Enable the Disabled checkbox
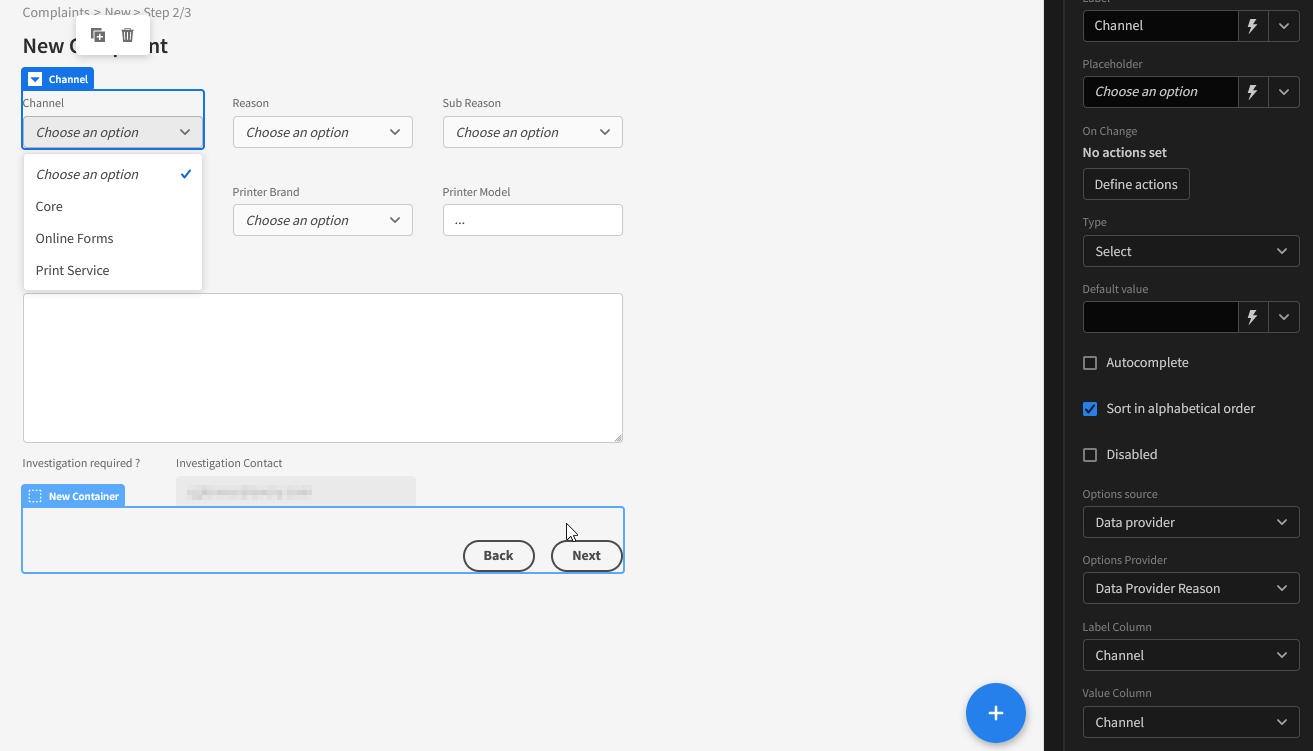This screenshot has height=751, width=1313. tap(1089, 455)
